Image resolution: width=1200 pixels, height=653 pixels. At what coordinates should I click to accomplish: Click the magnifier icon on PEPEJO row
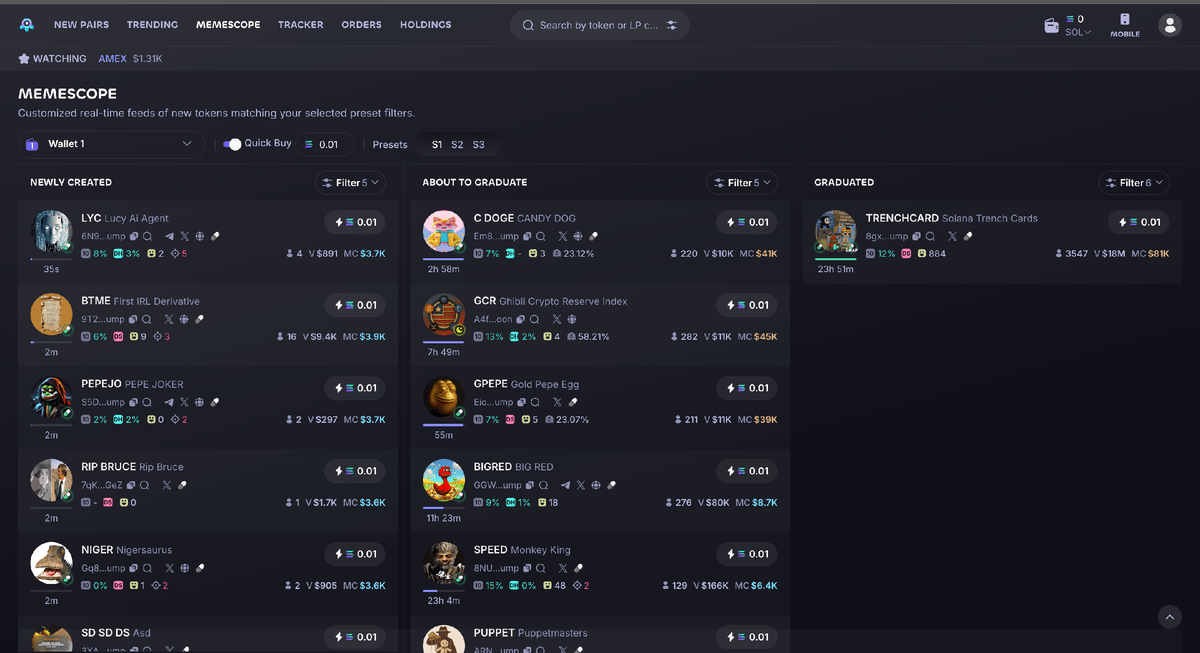click(147, 402)
